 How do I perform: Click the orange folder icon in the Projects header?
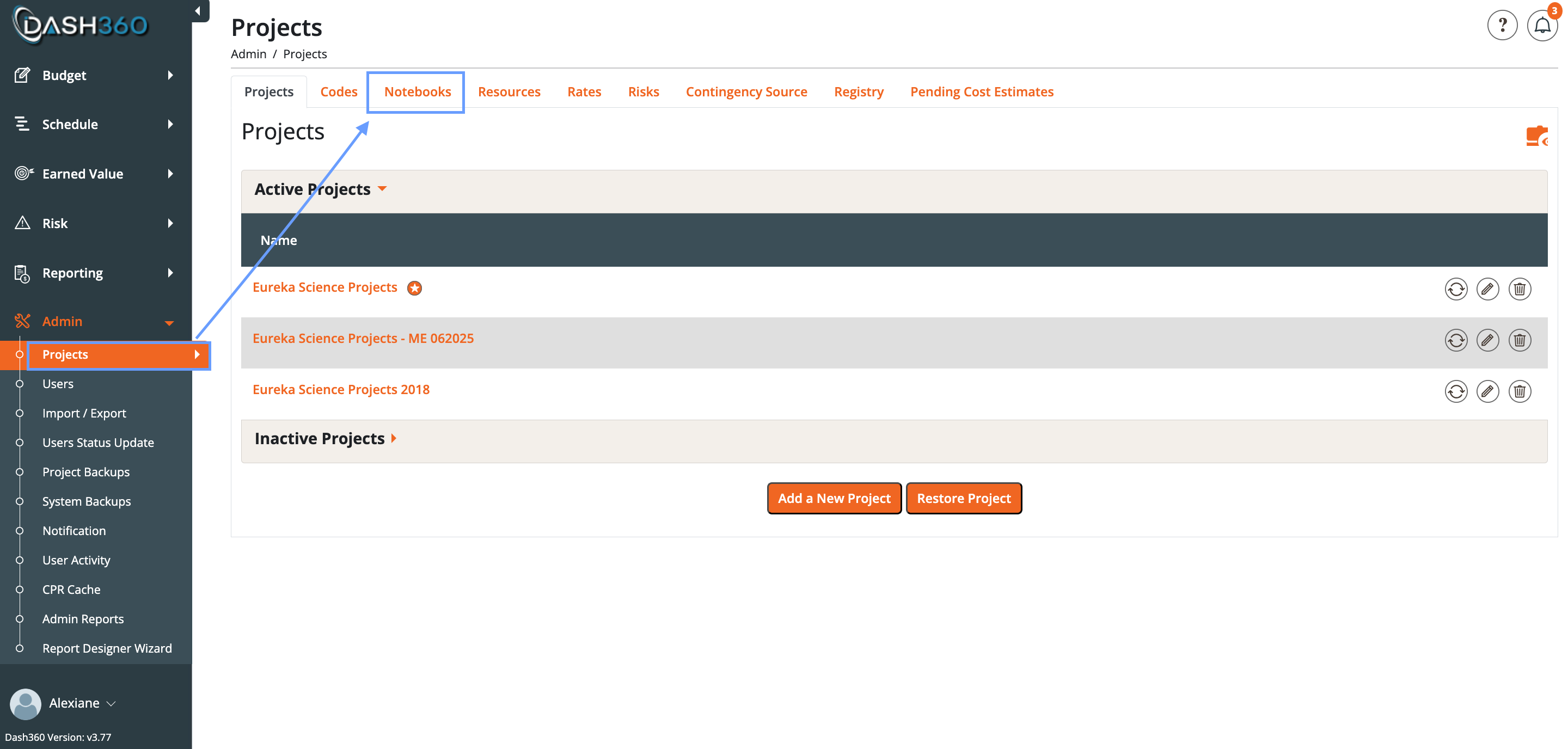[1536, 135]
